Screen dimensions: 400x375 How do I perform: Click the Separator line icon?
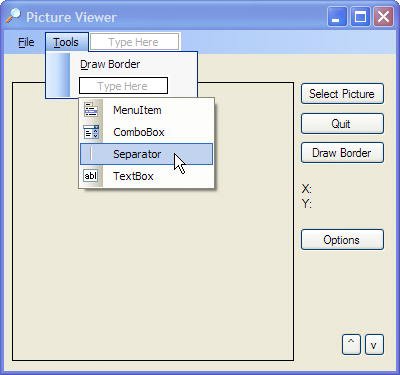(x=91, y=154)
